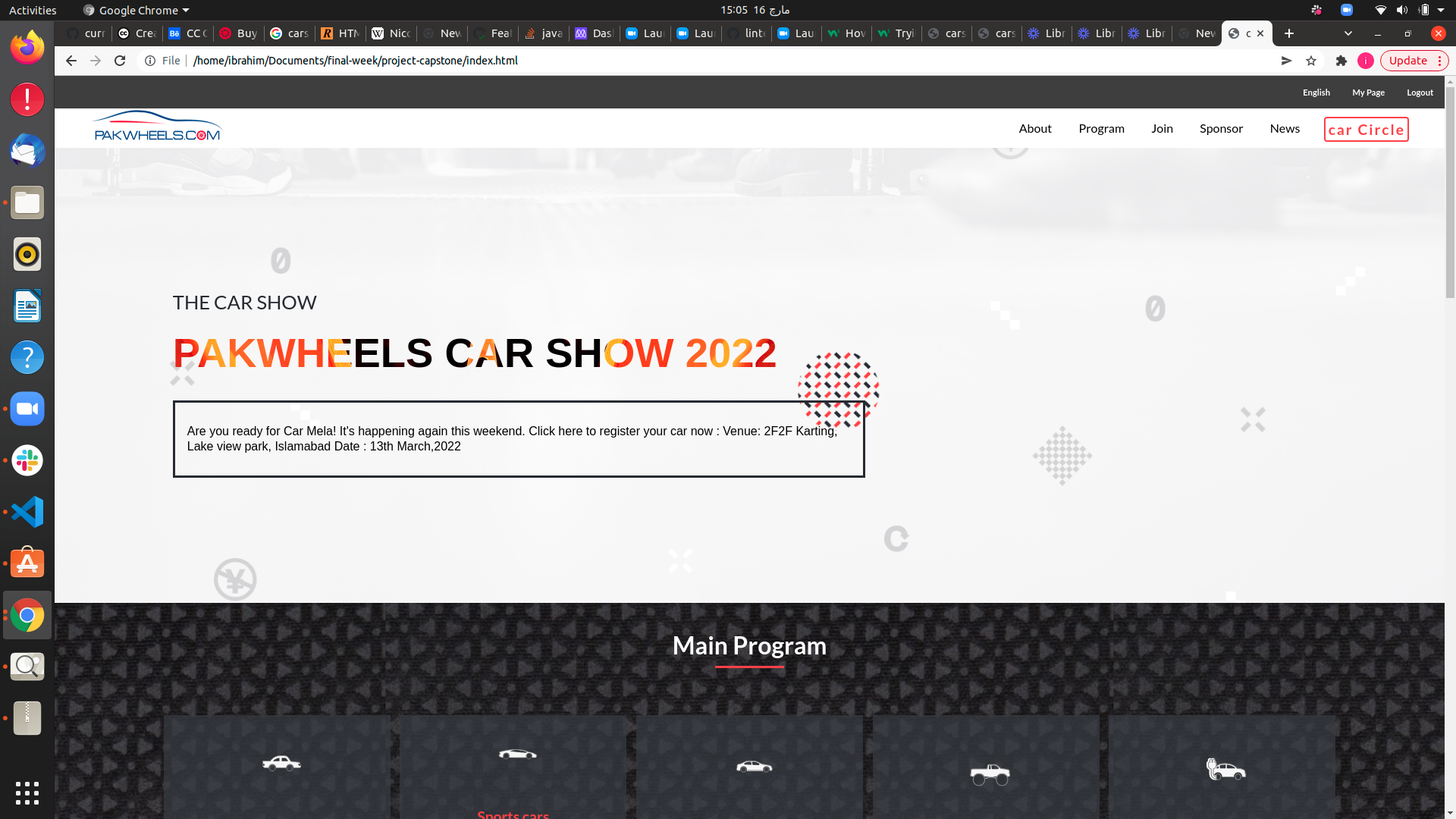The width and height of the screenshot is (1456, 819).
Task: Click the Chrome Update button
Action: coord(1408,61)
